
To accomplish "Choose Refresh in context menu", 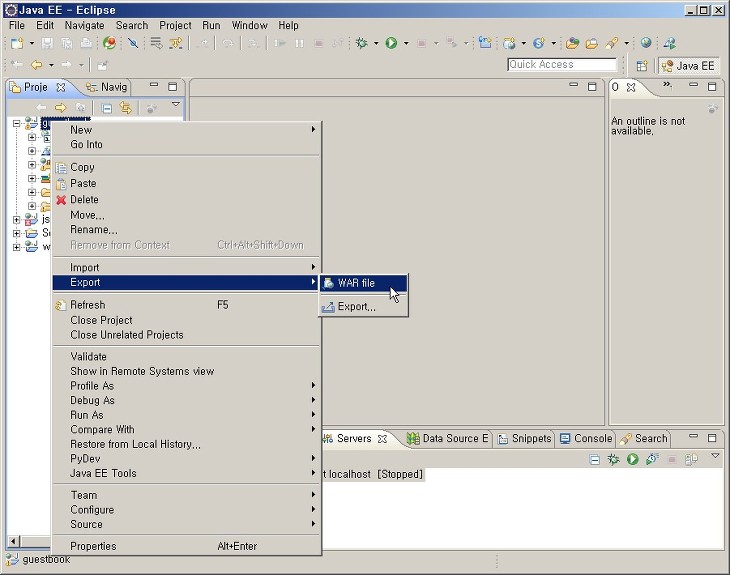I will coord(186,305).
